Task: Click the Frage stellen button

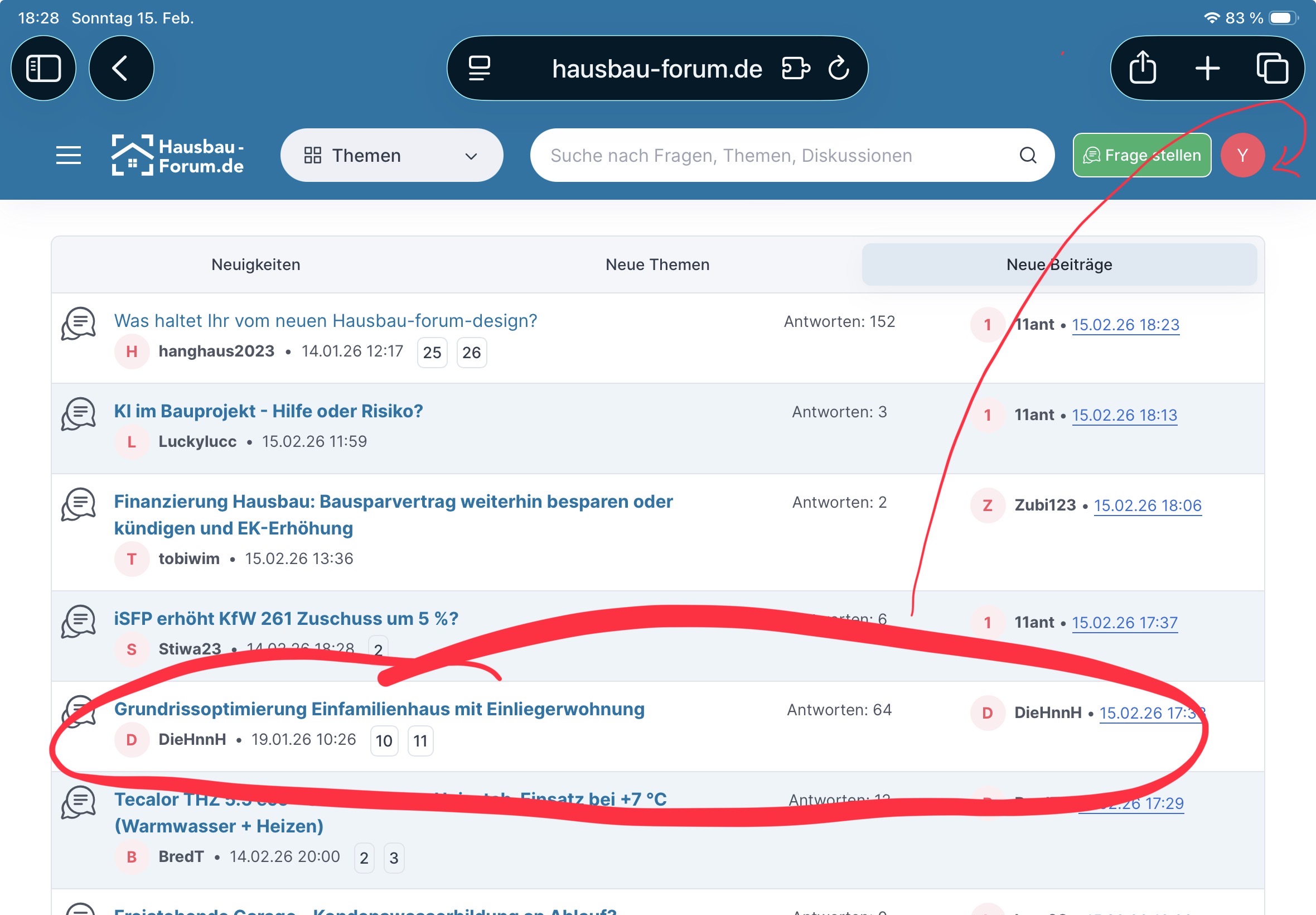Action: [1141, 155]
